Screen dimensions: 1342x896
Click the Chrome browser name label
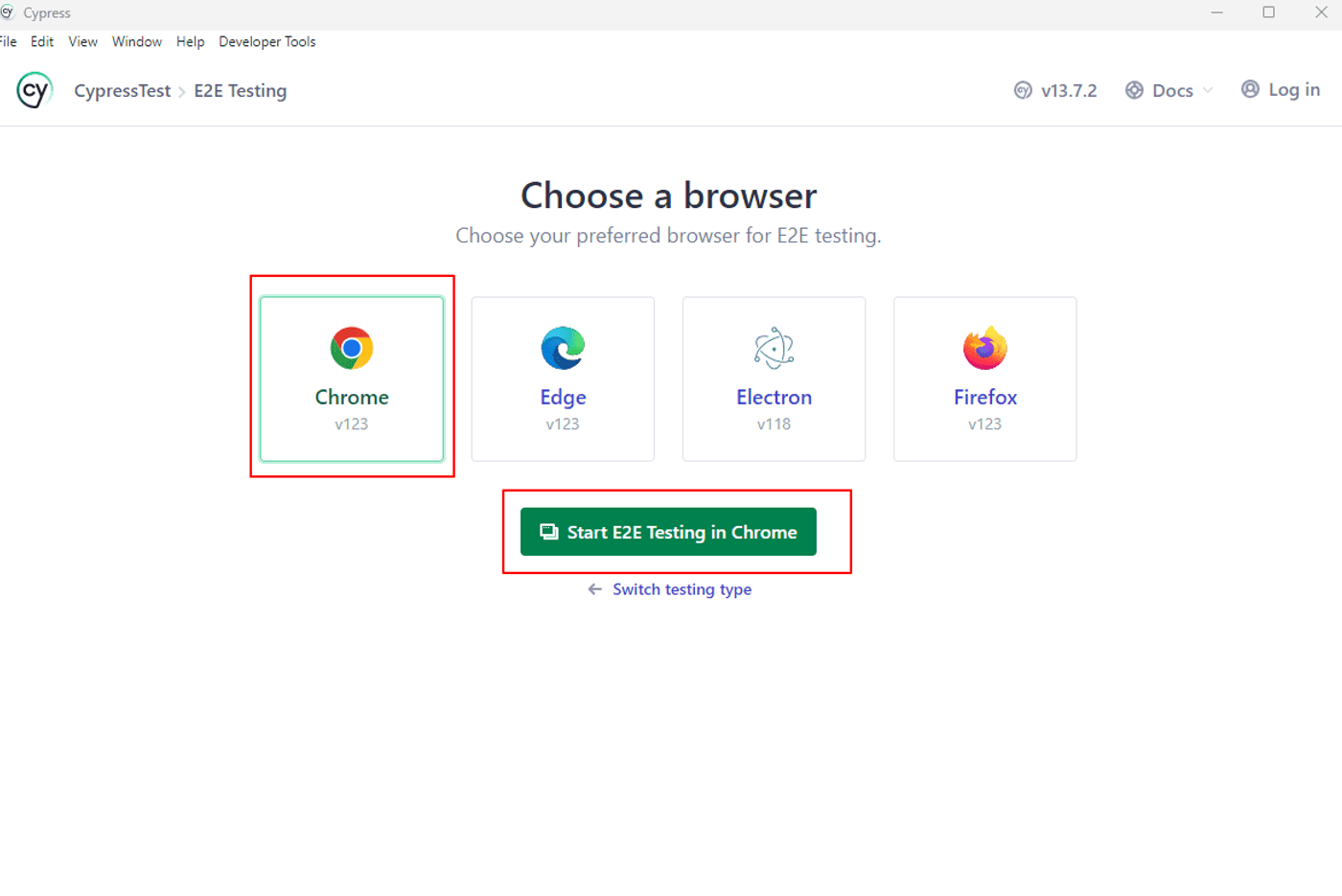(x=352, y=397)
